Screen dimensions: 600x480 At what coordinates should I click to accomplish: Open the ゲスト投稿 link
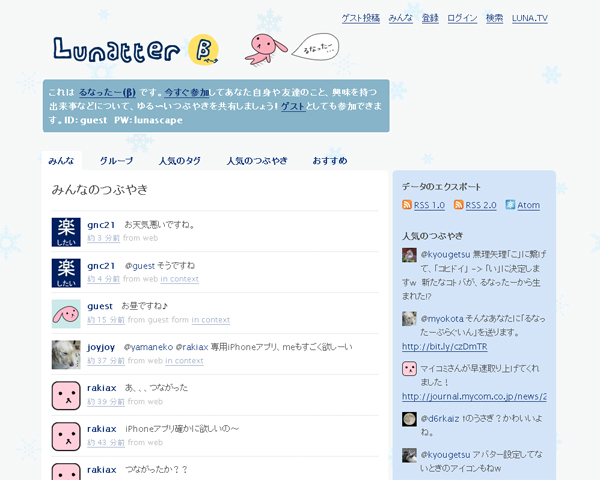[x=360, y=18]
